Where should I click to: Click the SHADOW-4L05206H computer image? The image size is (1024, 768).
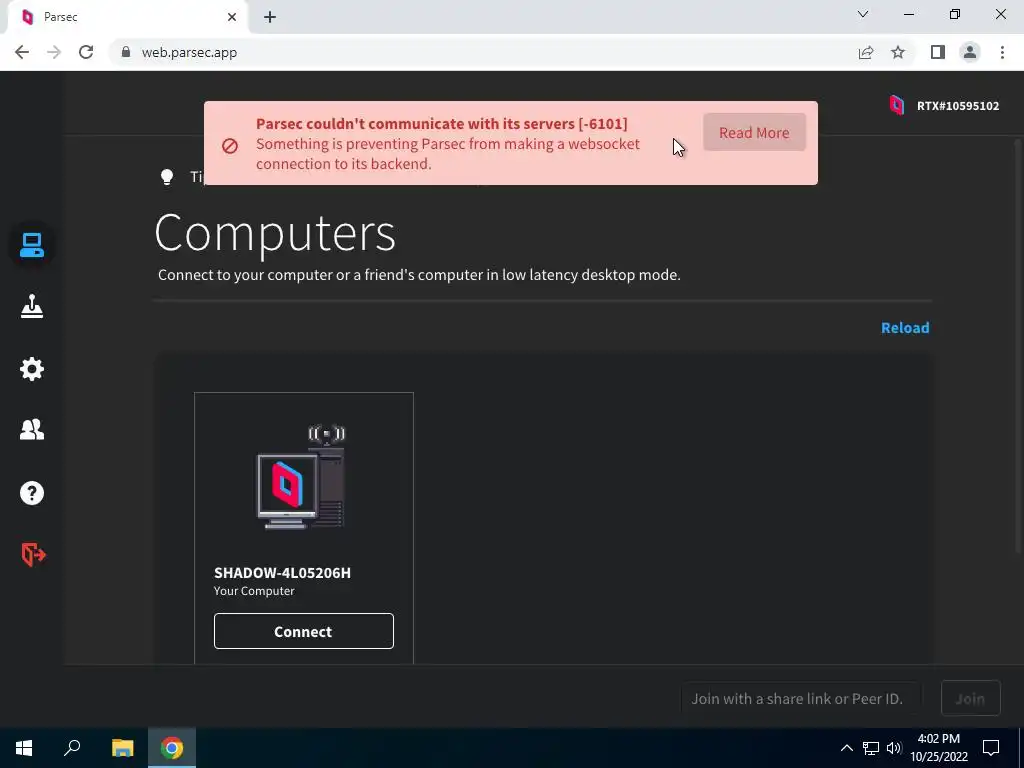coord(301,477)
